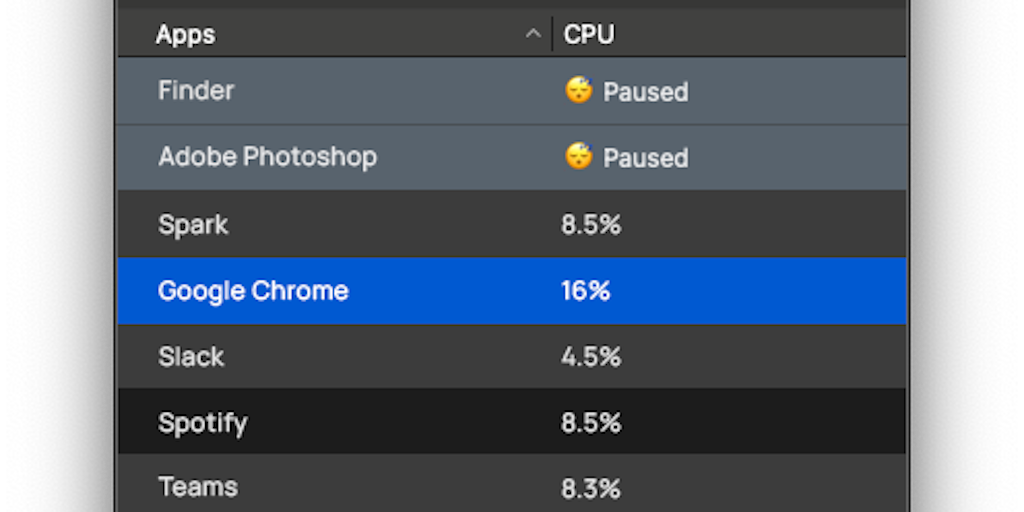The image size is (1024, 512).
Task: Click Spotify's 8.5% CPU value
Action: (x=591, y=423)
